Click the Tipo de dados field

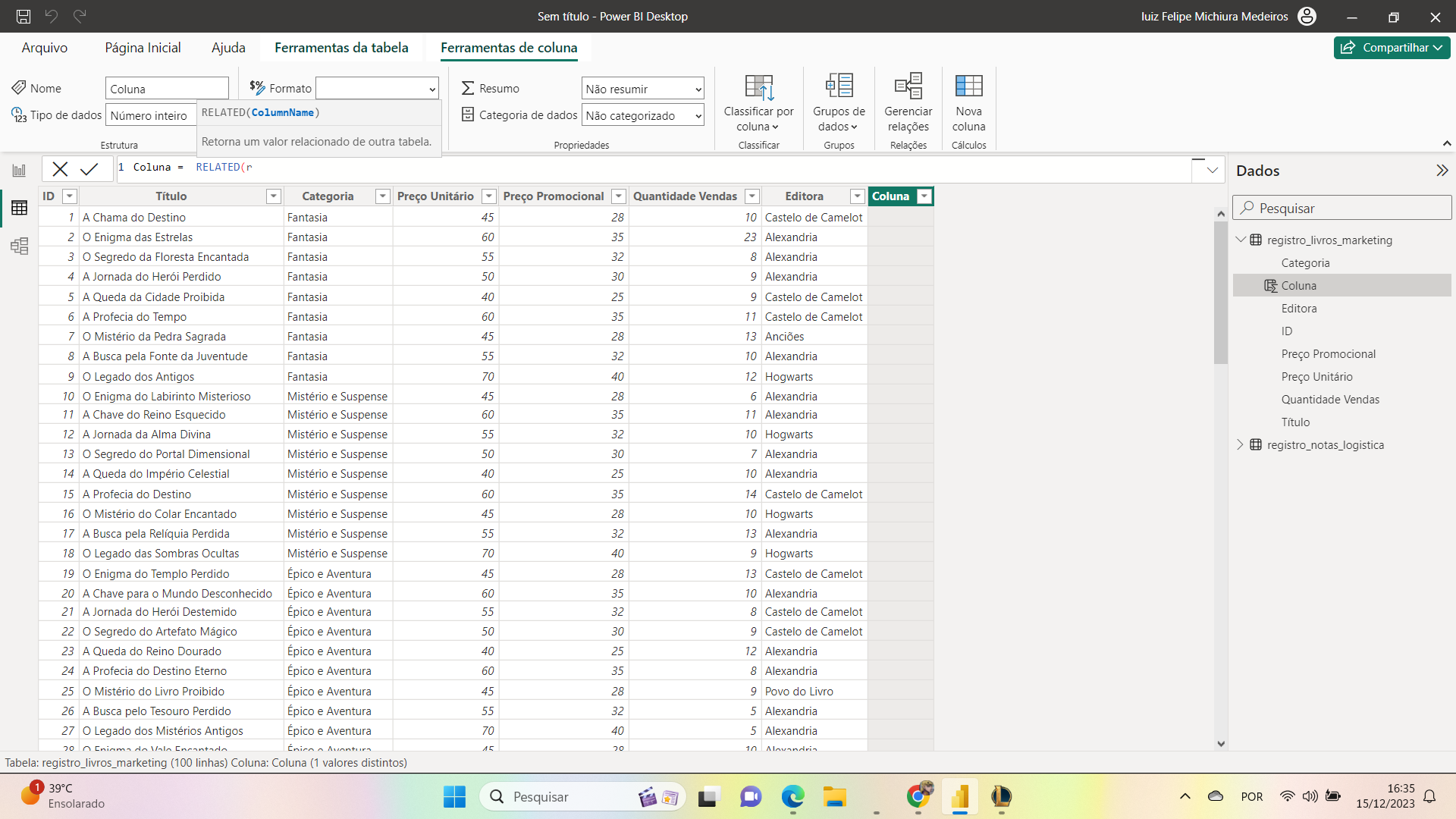pos(151,115)
